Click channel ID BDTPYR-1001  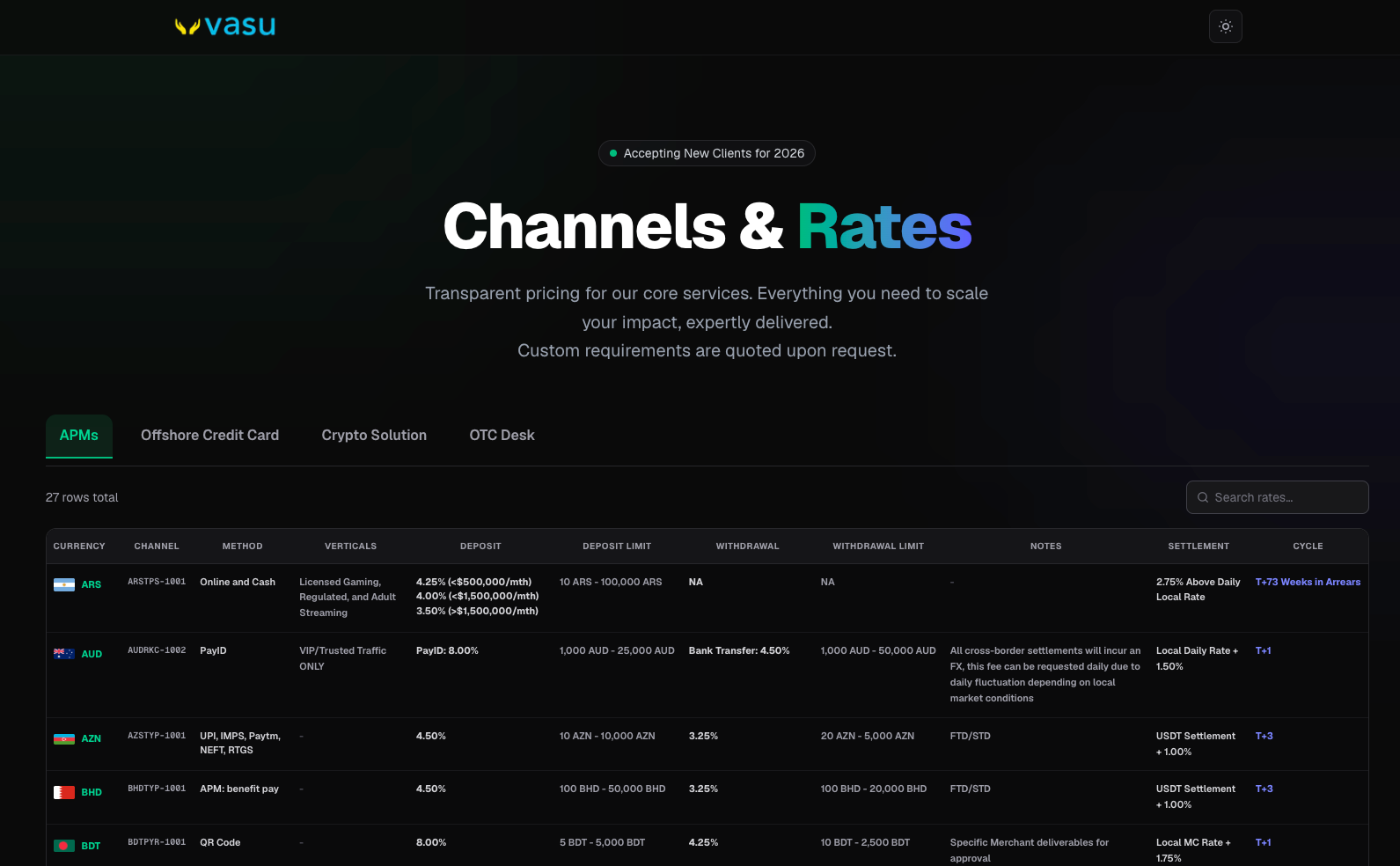tap(157, 842)
